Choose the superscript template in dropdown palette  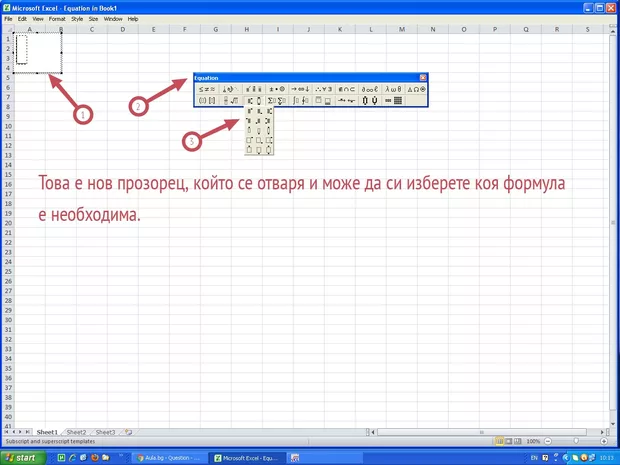click(250, 112)
